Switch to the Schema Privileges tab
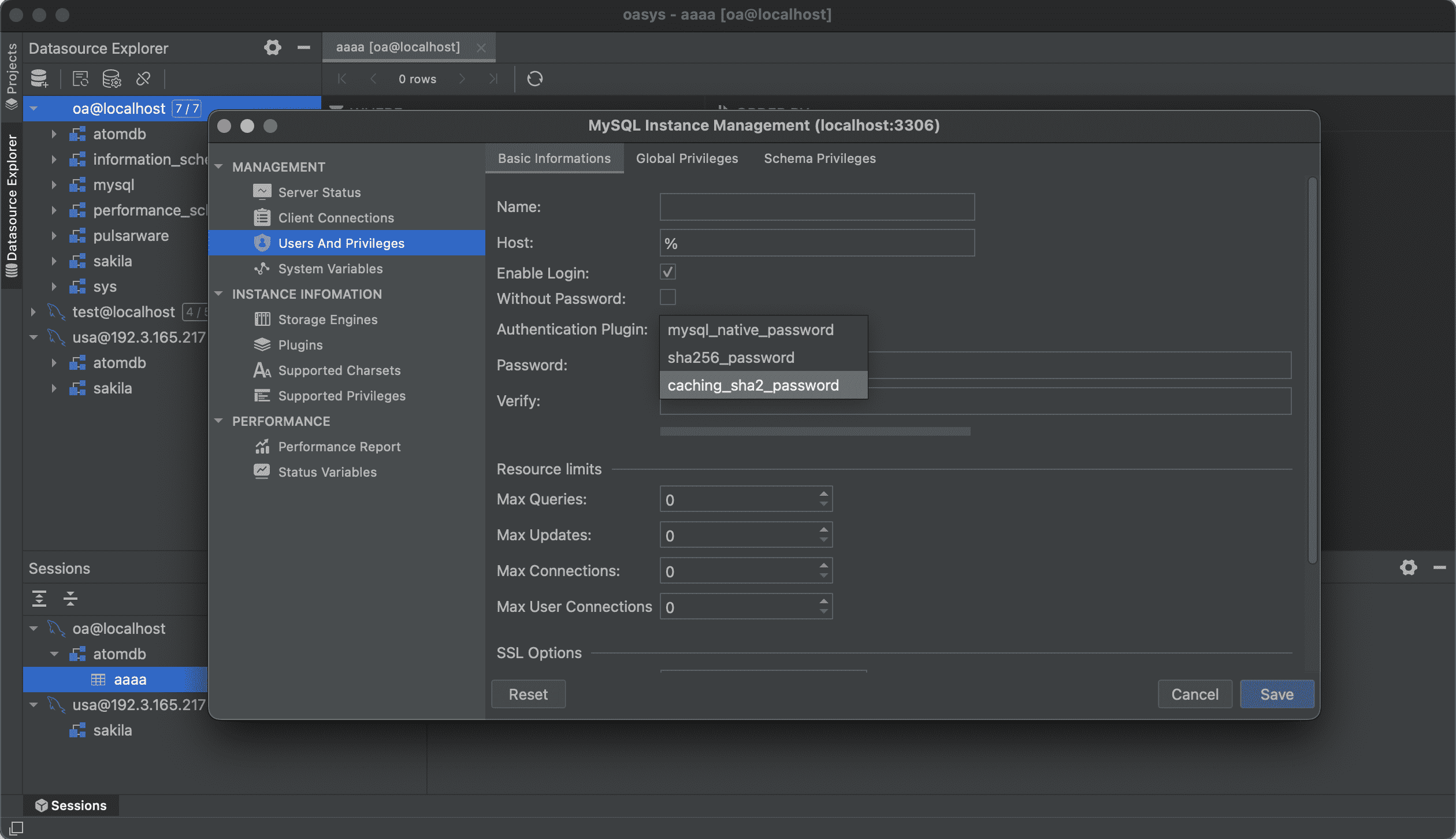Image resolution: width=1456 pixels, height=839 pixels. [x=820, y=158]
